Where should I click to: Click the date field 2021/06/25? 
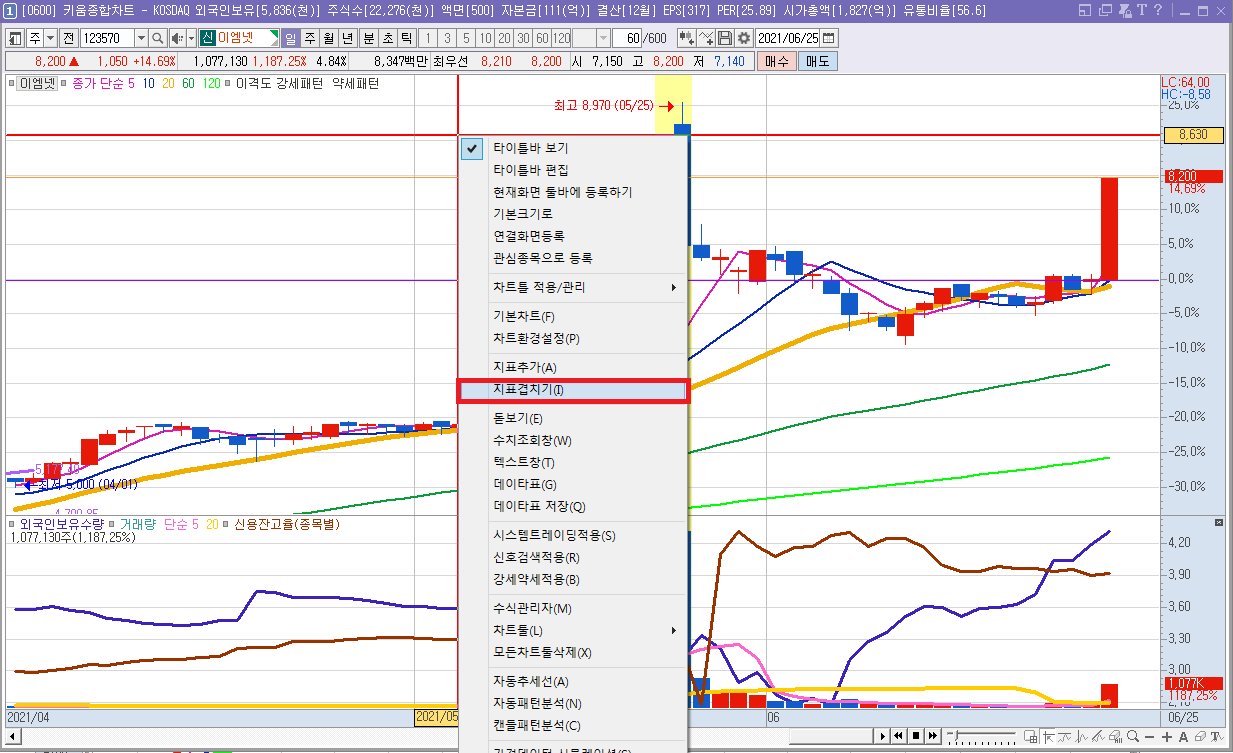click(787, 38)
